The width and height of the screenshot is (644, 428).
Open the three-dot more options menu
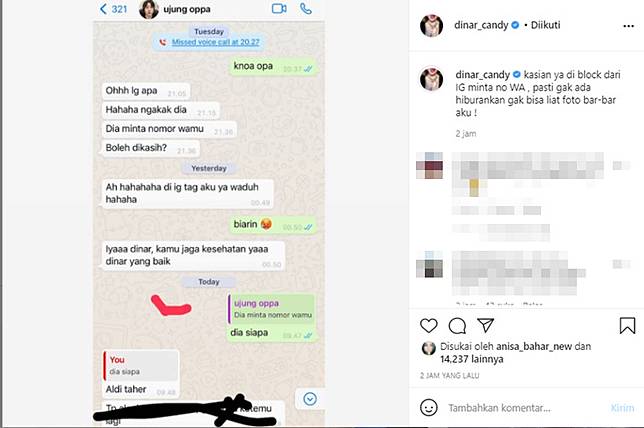tap(628, 26)
